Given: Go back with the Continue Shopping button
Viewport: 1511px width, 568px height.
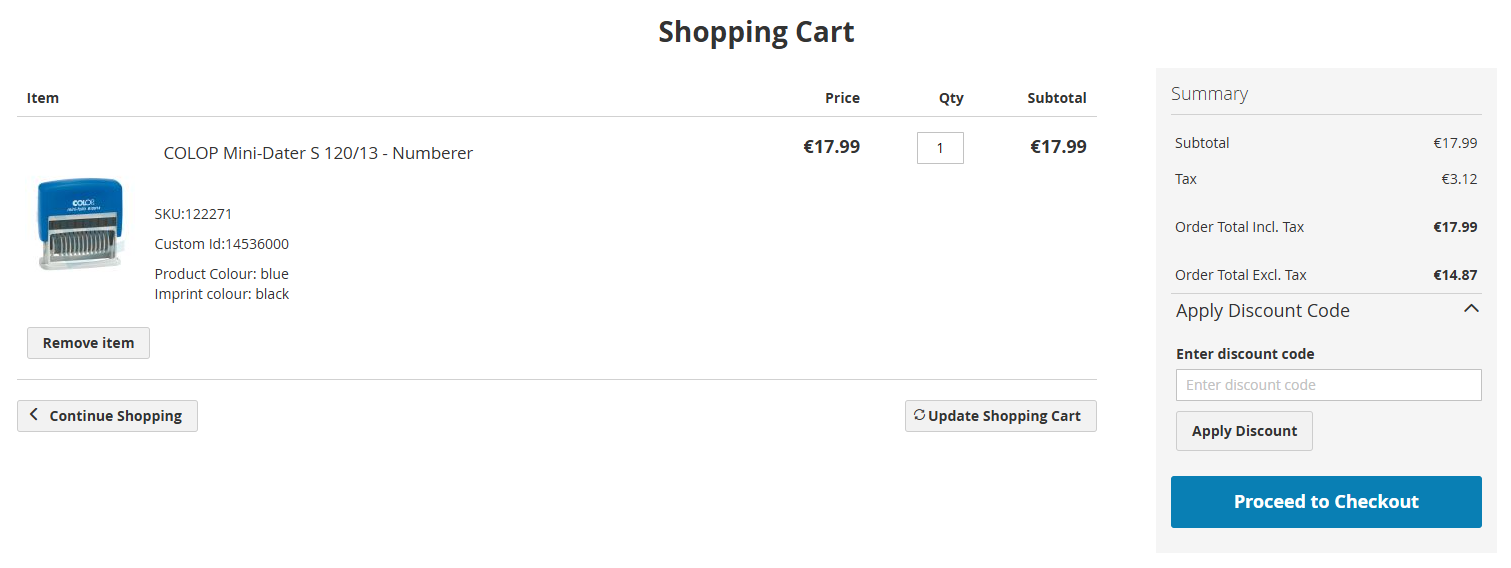Looking at the screenshot, I should pos(115,416).
